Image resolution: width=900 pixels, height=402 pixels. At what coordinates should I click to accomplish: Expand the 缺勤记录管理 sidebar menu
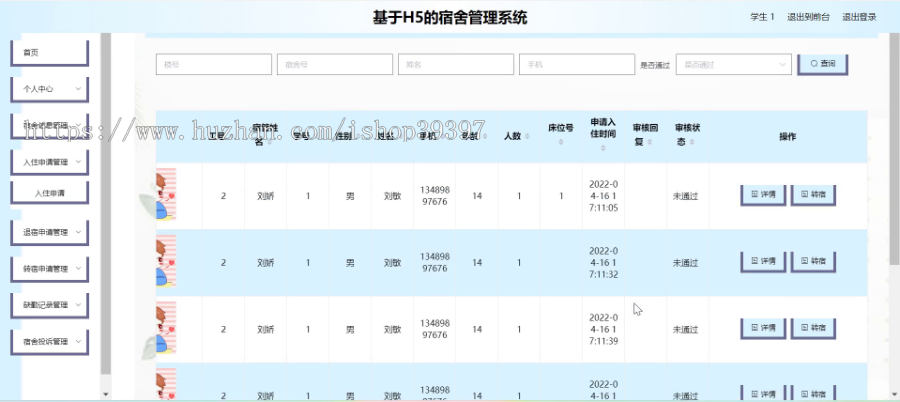coord(49,305)
